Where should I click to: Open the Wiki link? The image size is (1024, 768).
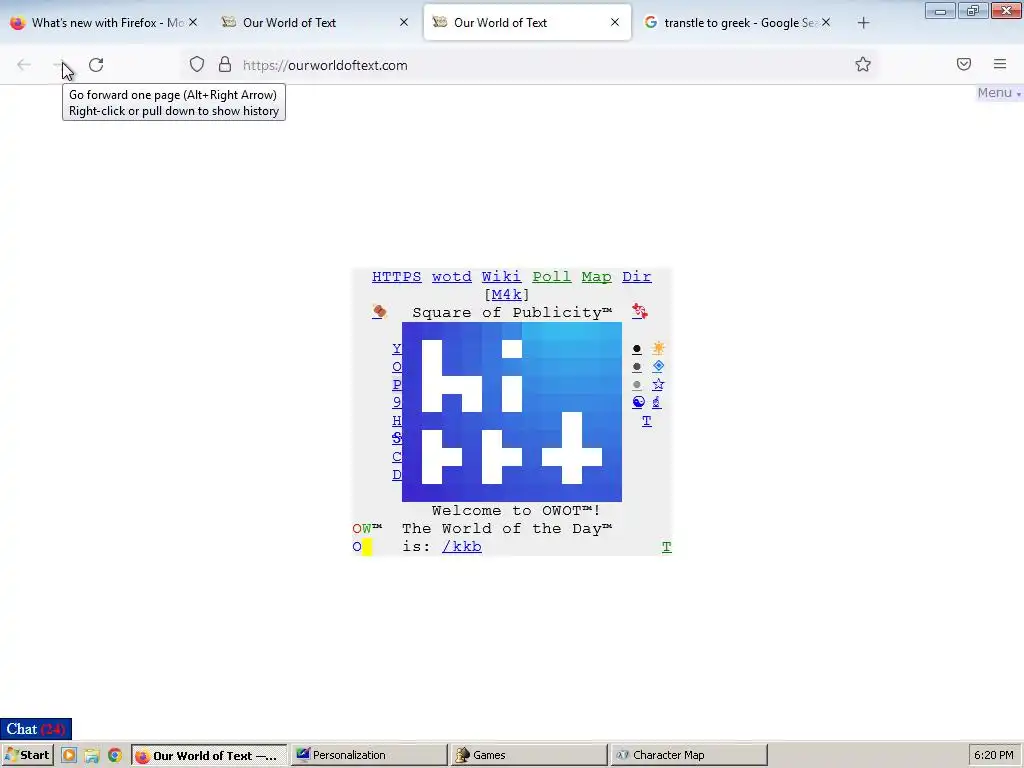pyautogui.click(x=502, y=277)
